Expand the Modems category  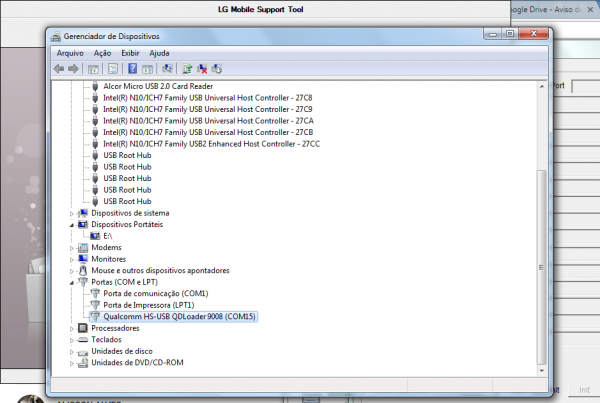72,247
